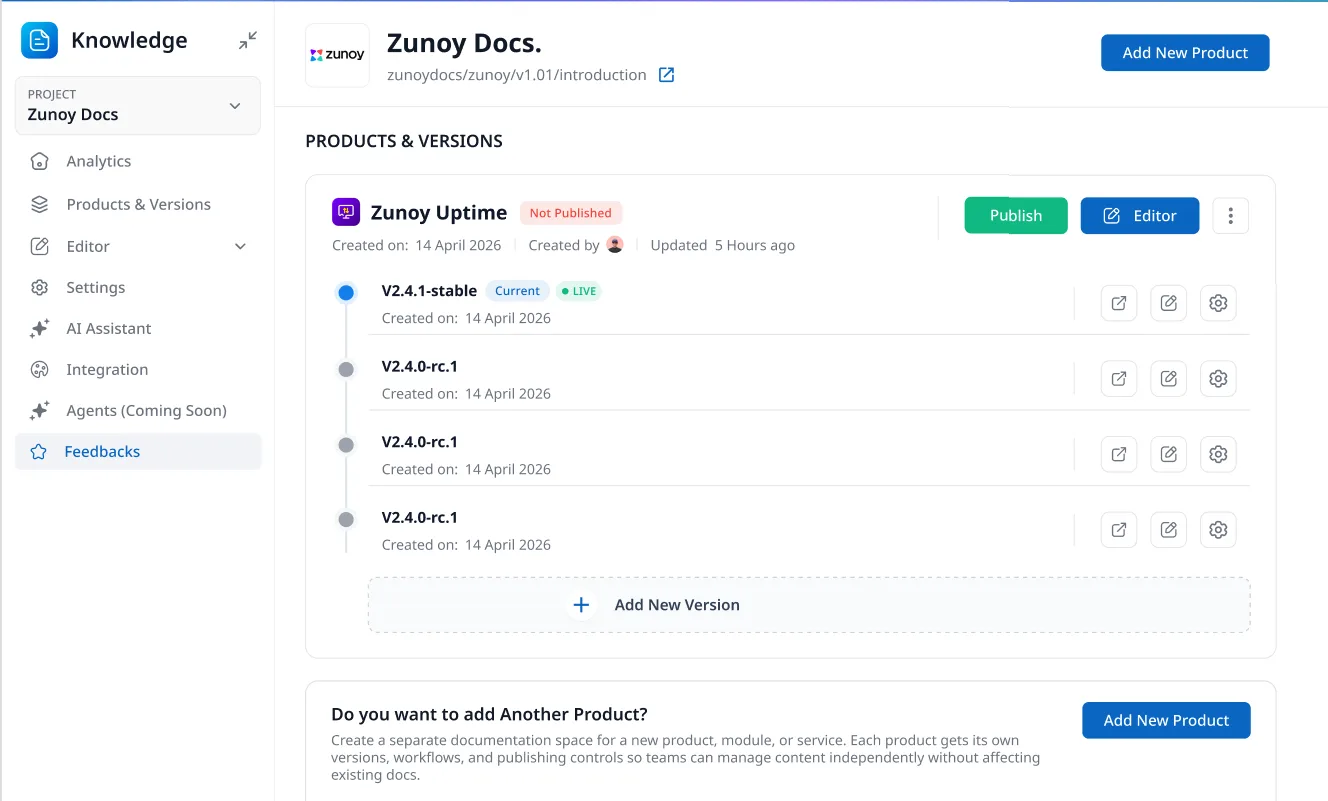The image size is (1328, 801).
Task: Click the LIVE status badge
Action: pyautogui.click(x=579, y=291)
